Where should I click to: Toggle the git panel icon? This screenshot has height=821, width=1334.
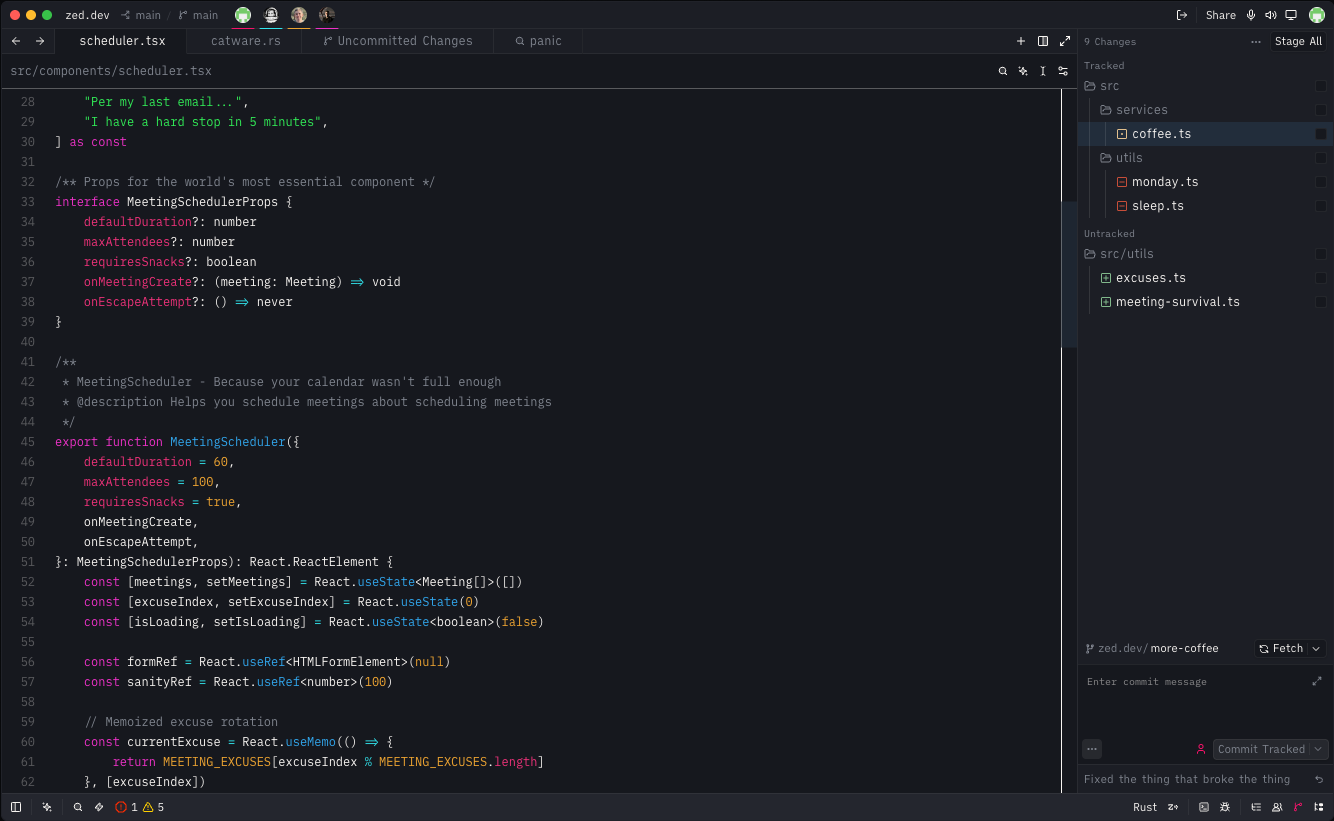tap(1298, 807)
